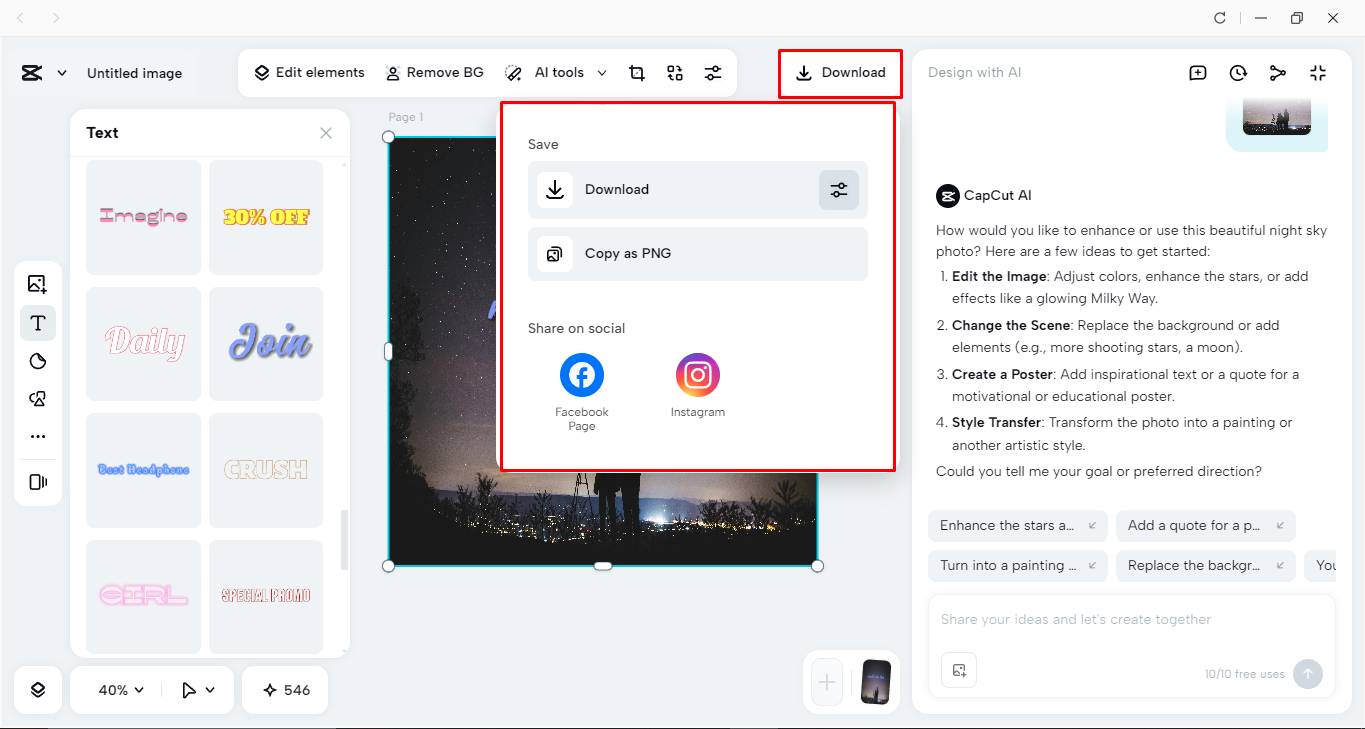Share to Instagram
Viewport: 1365px width, 729px height.
(698, 386)
